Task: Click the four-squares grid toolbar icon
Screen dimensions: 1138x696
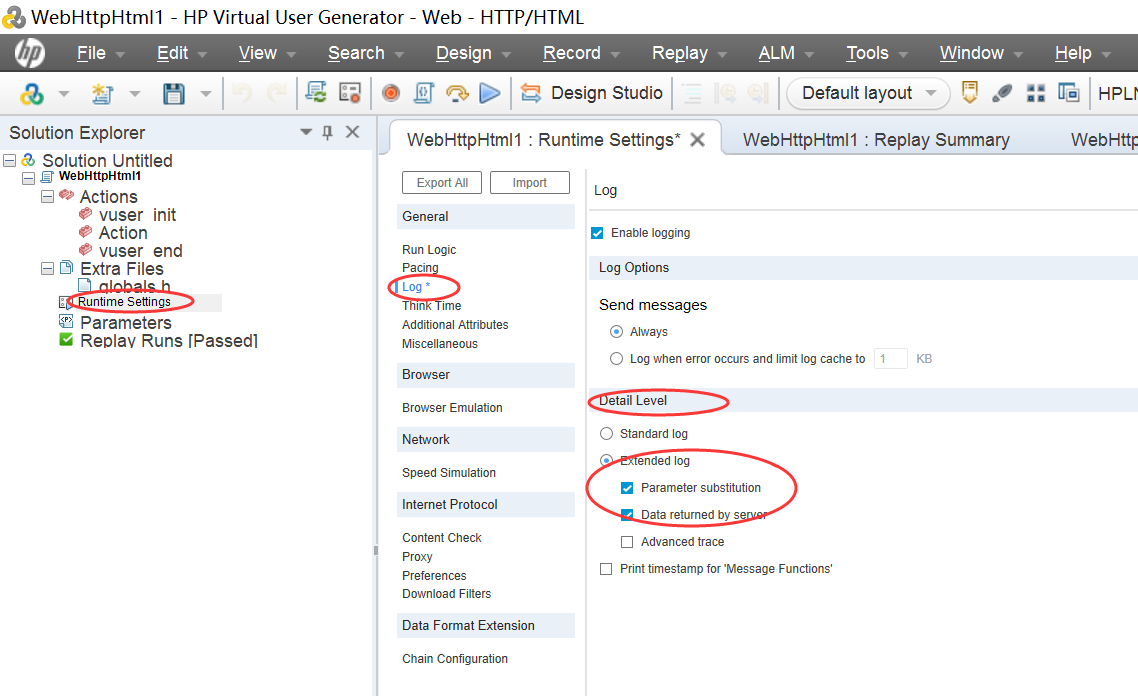Action: [1036, 93]
